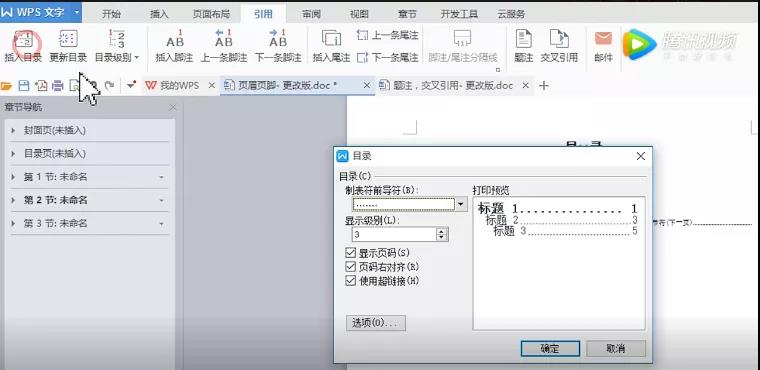Click the 显示级别 level input field

point(394,235)
